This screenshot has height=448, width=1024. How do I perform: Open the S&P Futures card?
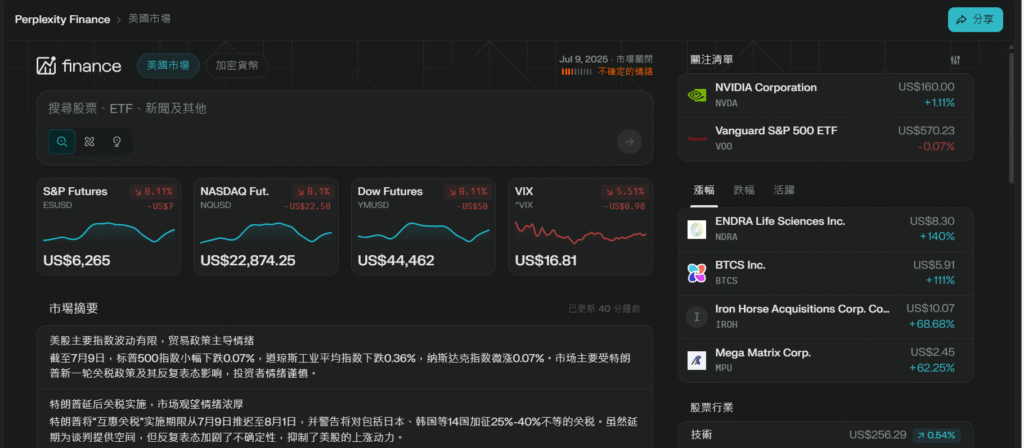(x=108, y=227)
